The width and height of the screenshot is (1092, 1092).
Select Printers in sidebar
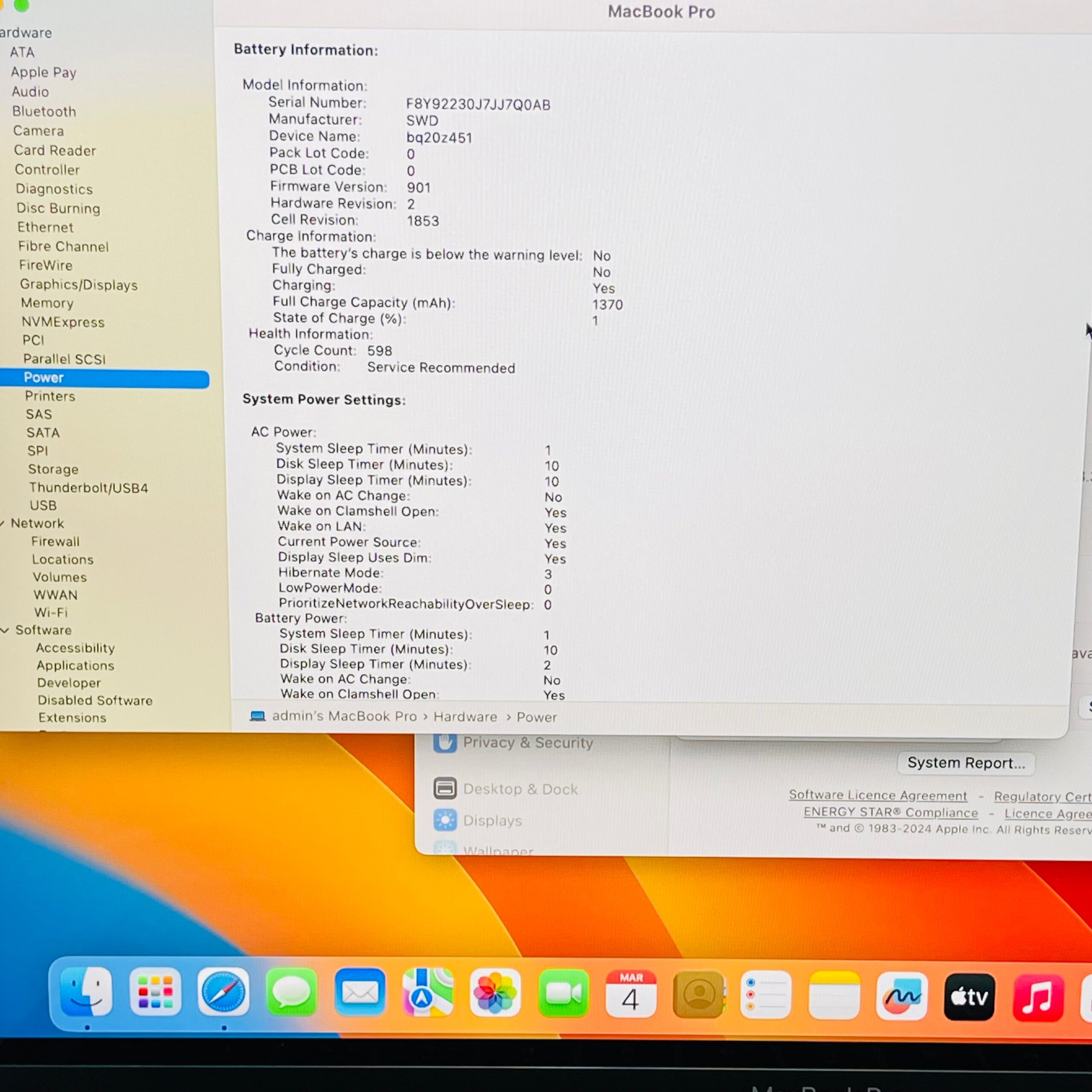(50, 396)
